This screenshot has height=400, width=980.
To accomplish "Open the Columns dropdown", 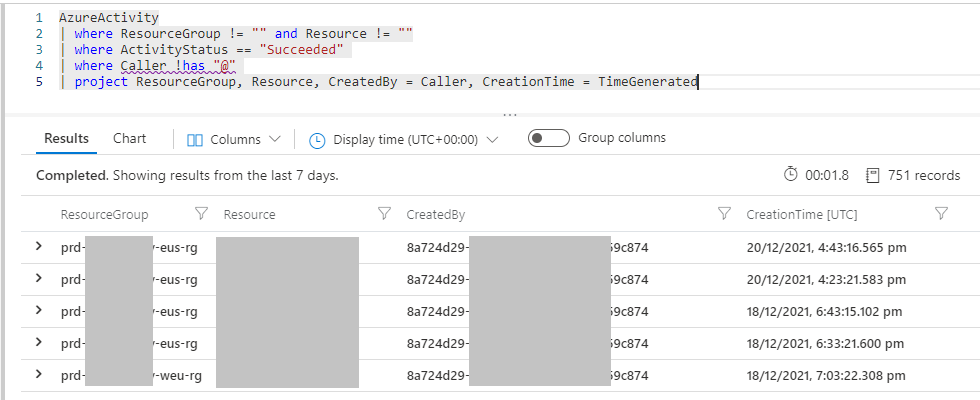I will [234, 140].
